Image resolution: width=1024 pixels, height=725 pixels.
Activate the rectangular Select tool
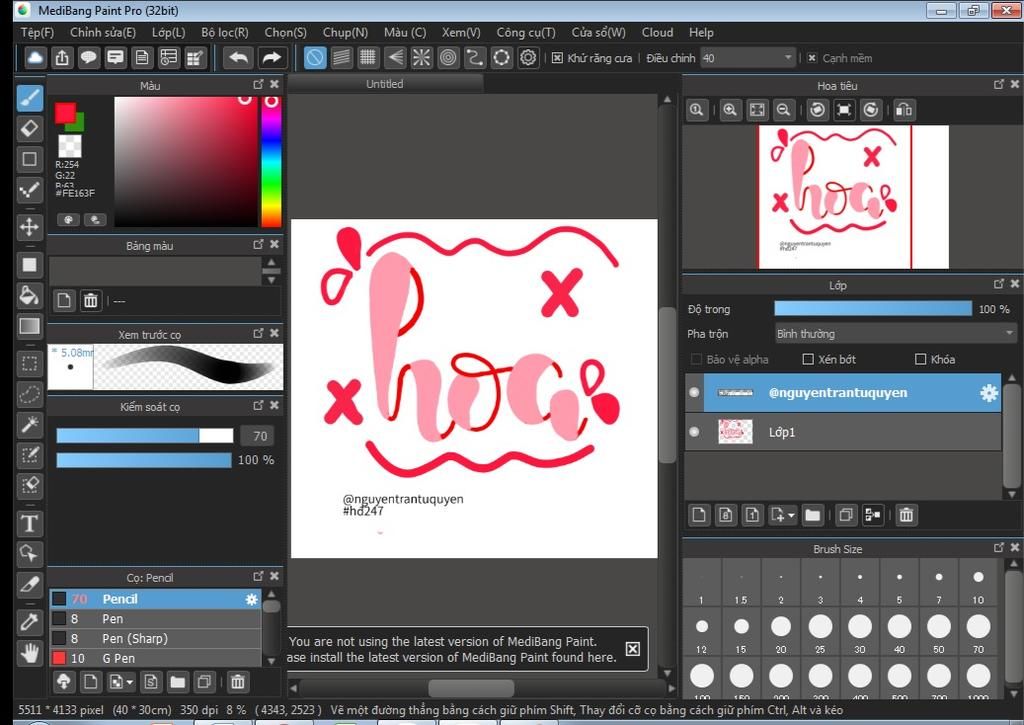click(29, 364)
